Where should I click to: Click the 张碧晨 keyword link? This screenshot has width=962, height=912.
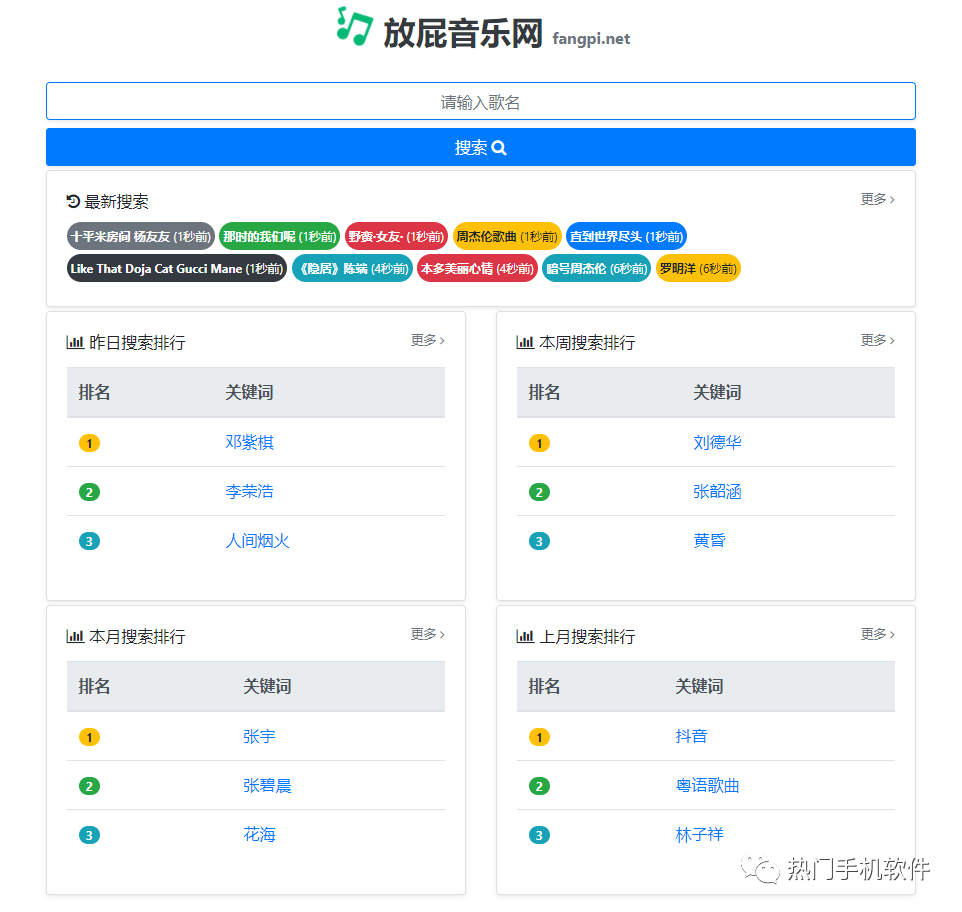(x=267, y=785)
